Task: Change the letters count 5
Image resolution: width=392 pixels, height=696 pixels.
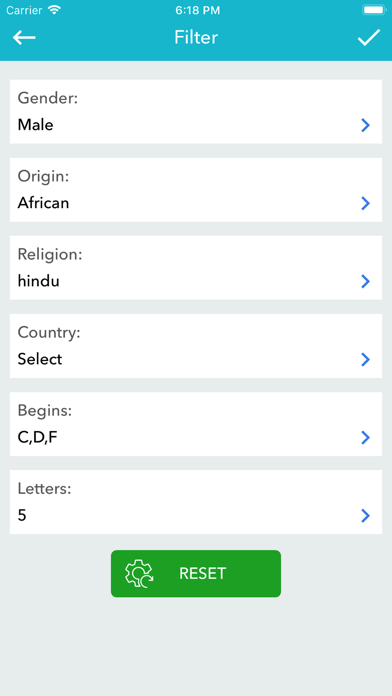Action: click(22, 515)
